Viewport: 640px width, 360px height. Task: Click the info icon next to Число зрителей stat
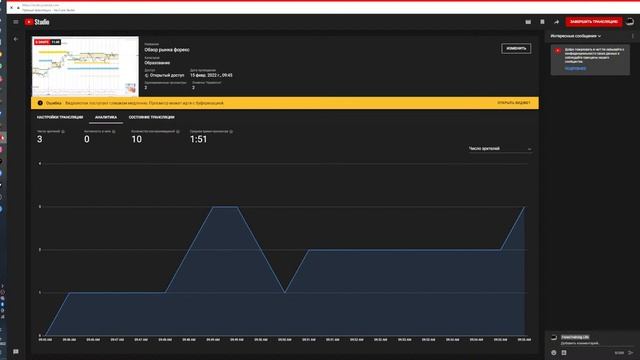63,131
